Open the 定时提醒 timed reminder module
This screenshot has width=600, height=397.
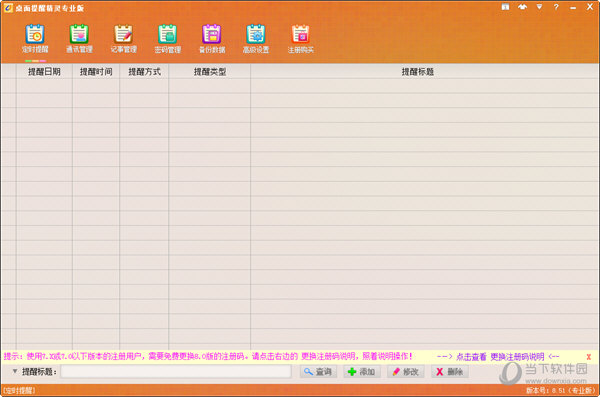click(35, 39)
